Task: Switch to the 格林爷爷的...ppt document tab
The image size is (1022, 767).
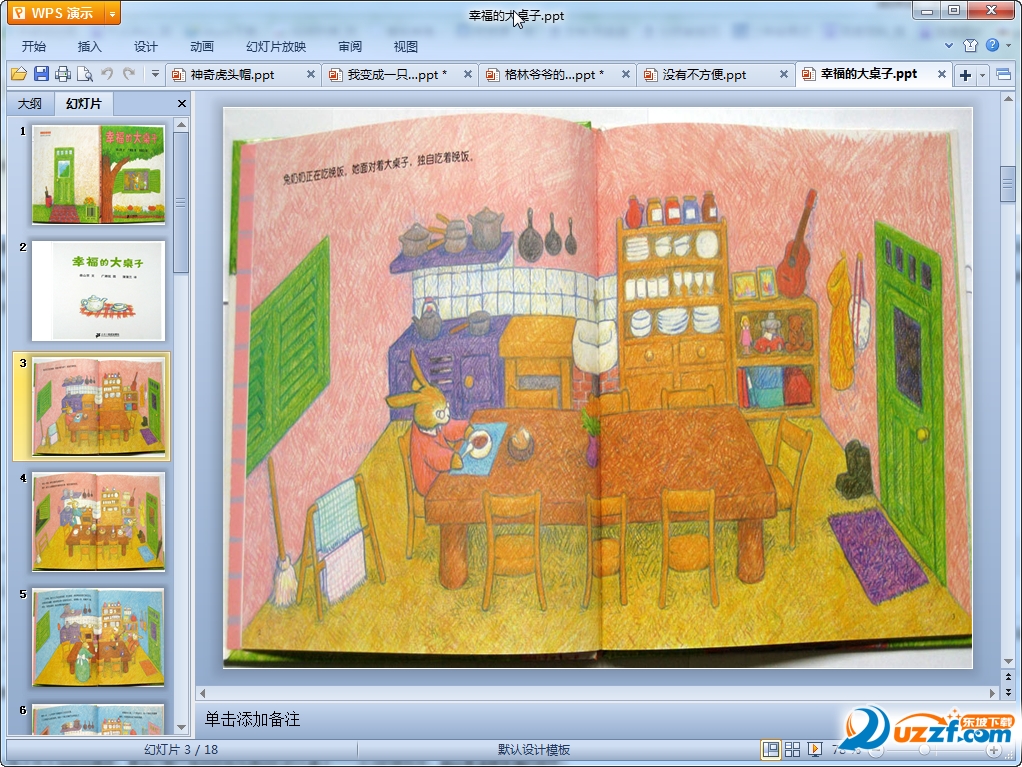Action: coord(554,75)
